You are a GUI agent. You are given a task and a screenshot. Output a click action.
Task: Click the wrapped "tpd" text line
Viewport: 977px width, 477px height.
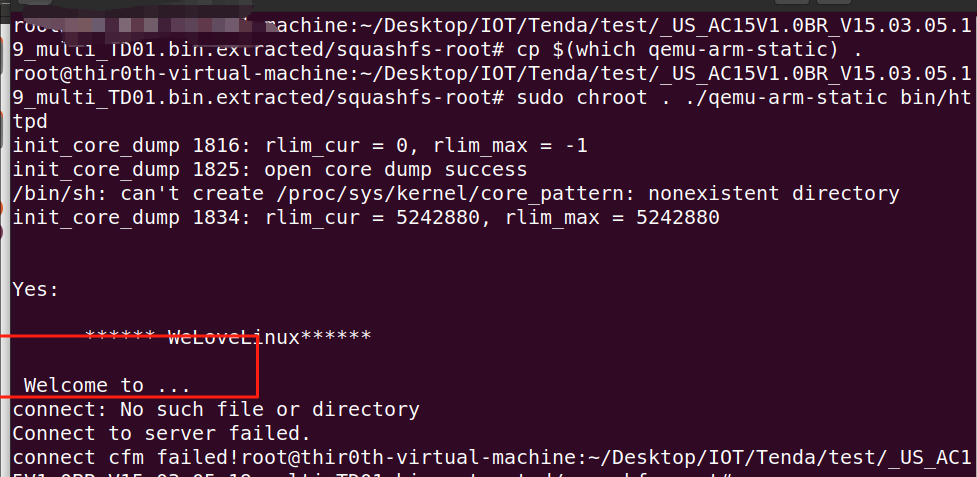(x=31, y=122)
